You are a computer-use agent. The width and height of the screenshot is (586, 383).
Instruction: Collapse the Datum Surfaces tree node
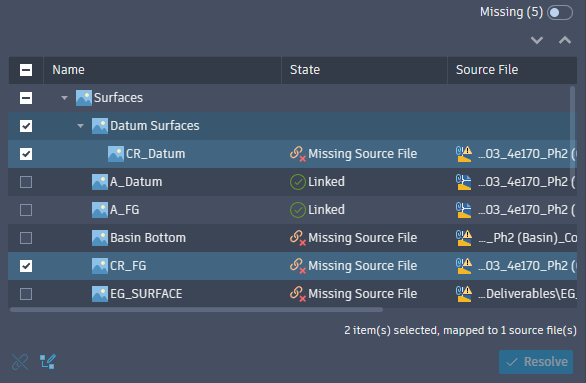[x=80, y=126]
